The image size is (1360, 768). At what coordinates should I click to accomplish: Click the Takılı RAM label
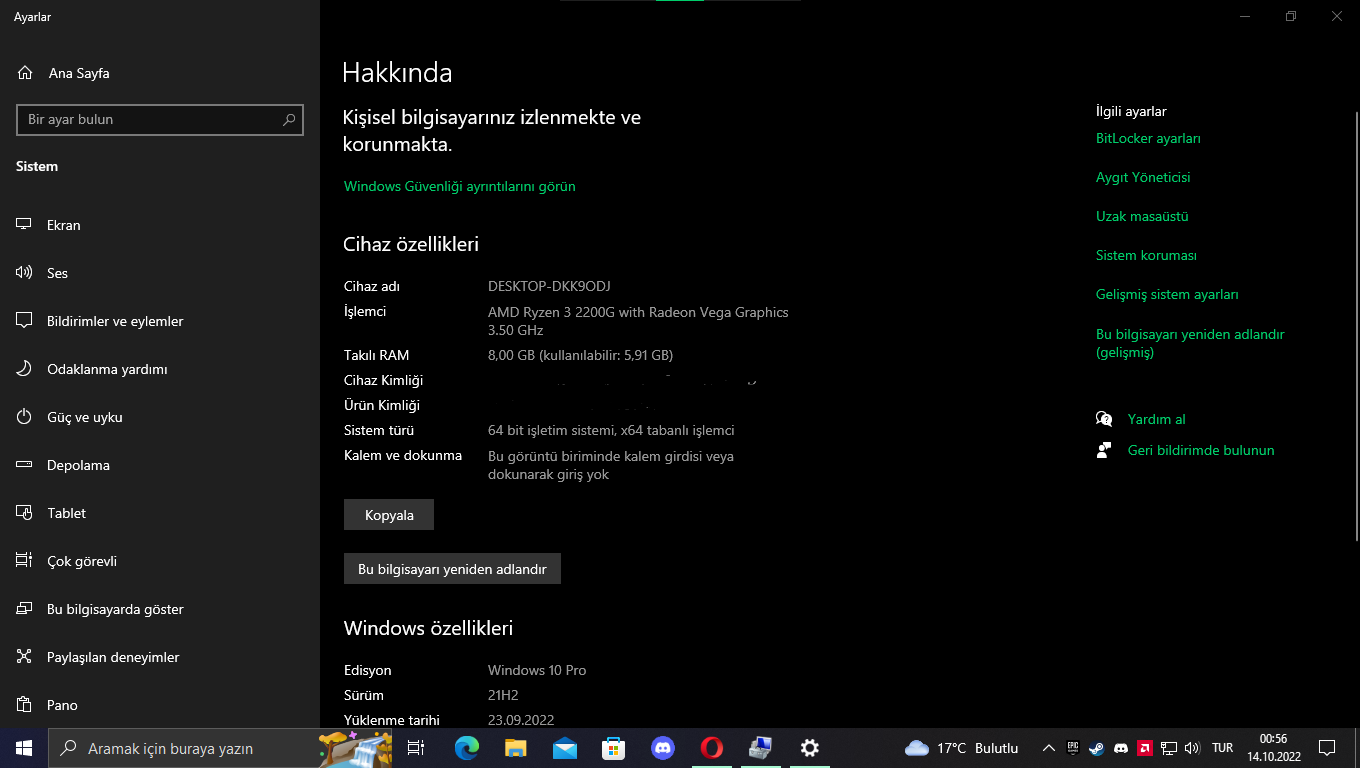[x=376, y=355]
